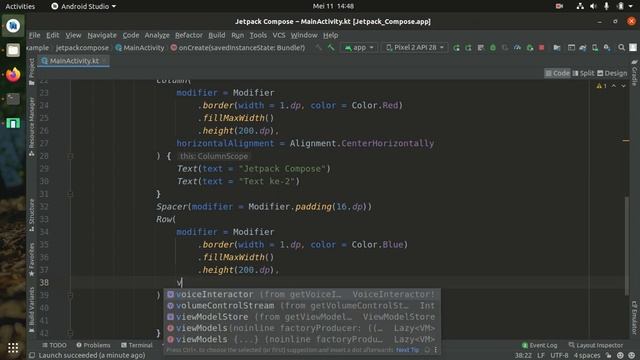640x360 pixels.
Task: Select voiceInteractor completion suggestion
Action: (302, 294)
